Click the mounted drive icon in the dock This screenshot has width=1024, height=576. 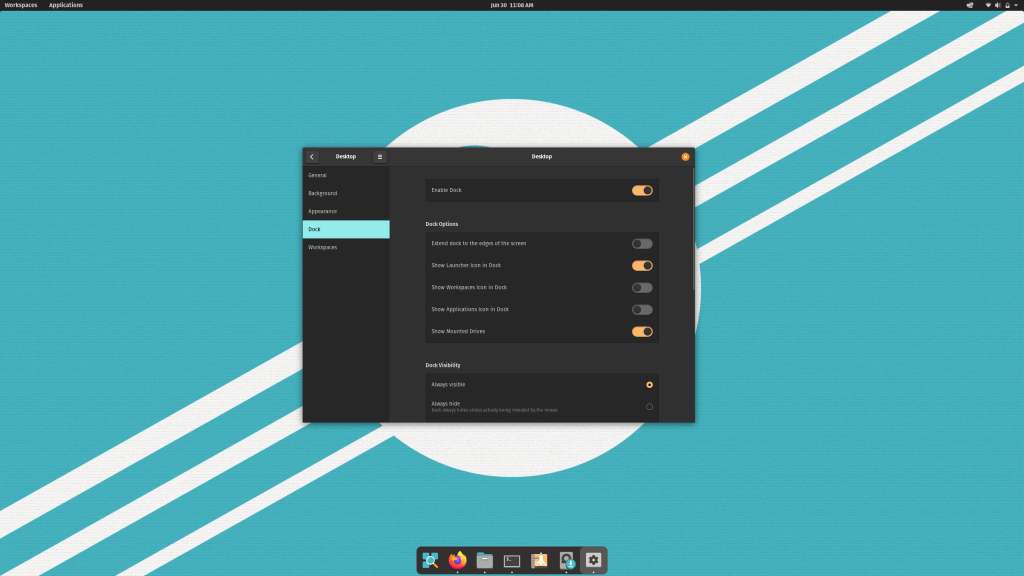(x=565, y=560)
